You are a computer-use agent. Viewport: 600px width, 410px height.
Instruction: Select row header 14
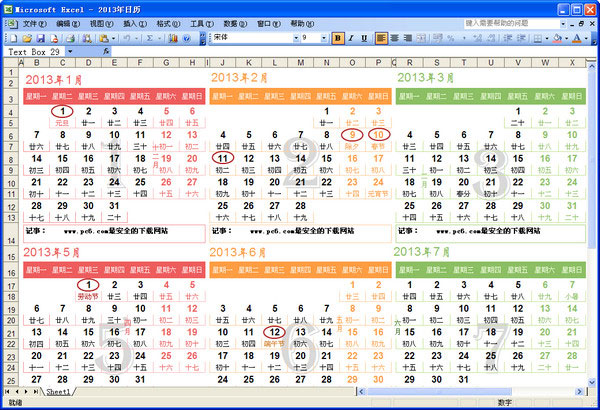click(11, 233)
